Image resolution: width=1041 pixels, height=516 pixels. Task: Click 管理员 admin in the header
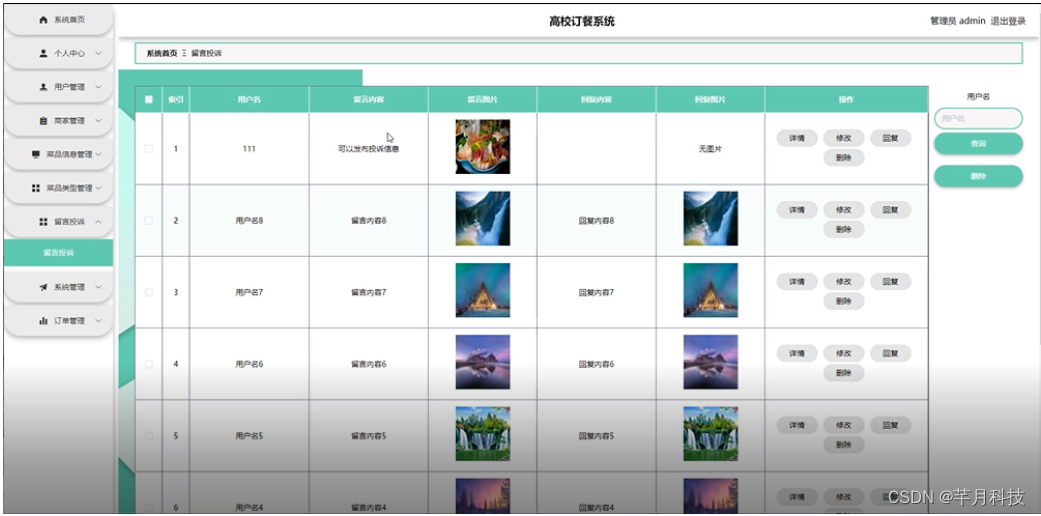pyautogui.click(x=957, y=21)
